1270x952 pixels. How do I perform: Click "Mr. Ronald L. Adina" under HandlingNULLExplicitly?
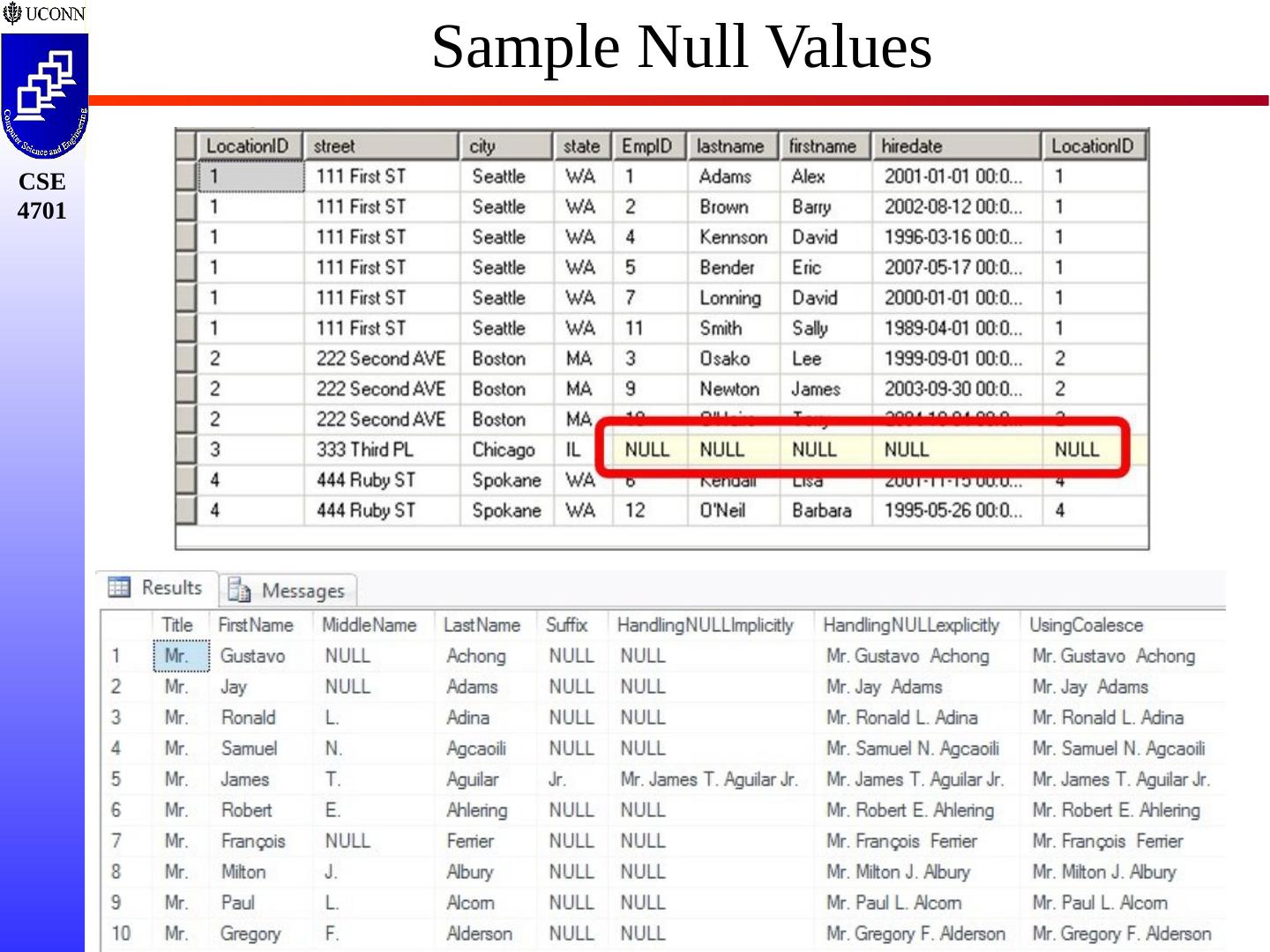(917, 718)
